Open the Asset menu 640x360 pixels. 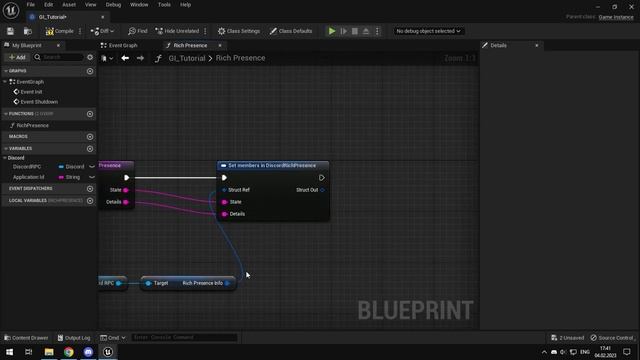69,5
